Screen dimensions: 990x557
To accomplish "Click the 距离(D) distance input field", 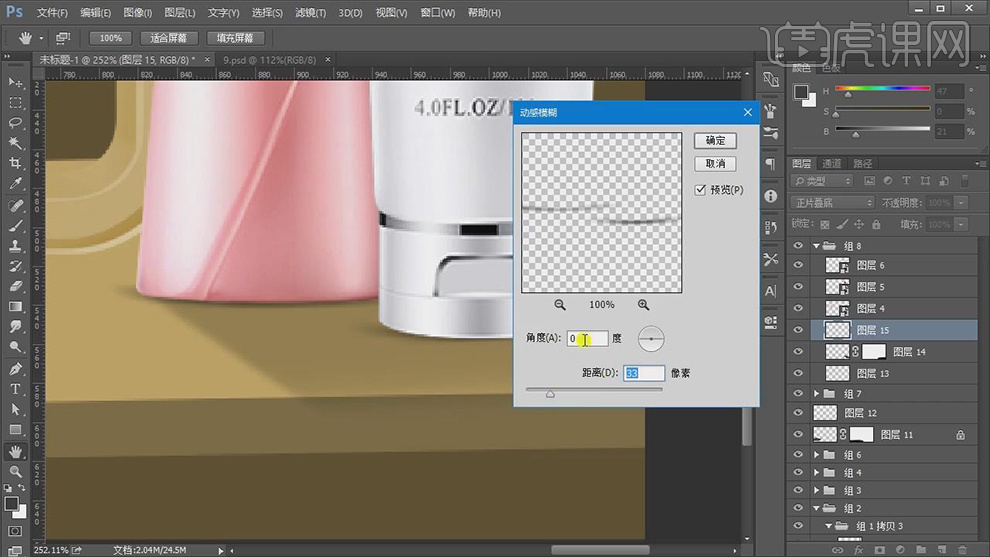I will 644,373.
